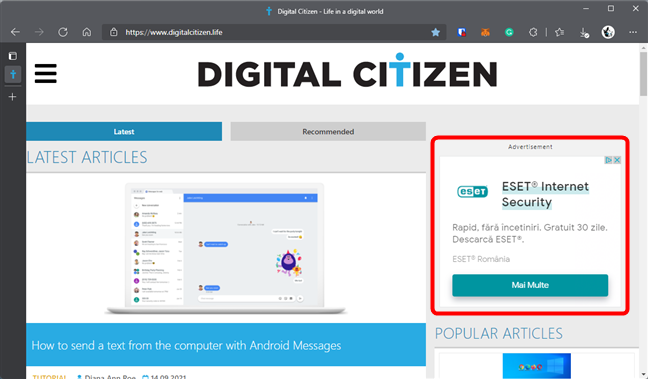Open the user profile avatar
The height and width of the screenshot is (379, 648).
[x=608, y=32]
